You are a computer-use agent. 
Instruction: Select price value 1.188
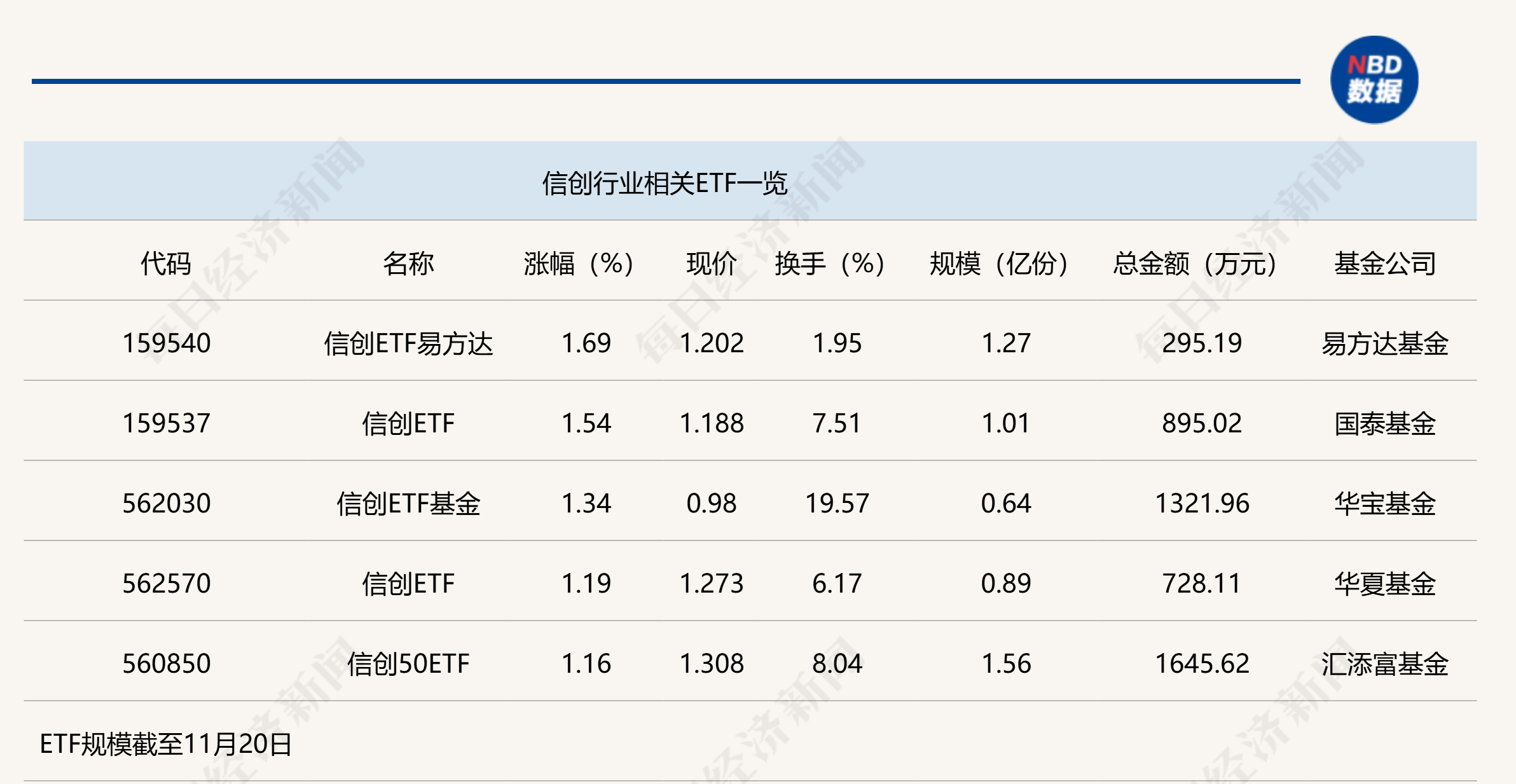click(712, 423)
